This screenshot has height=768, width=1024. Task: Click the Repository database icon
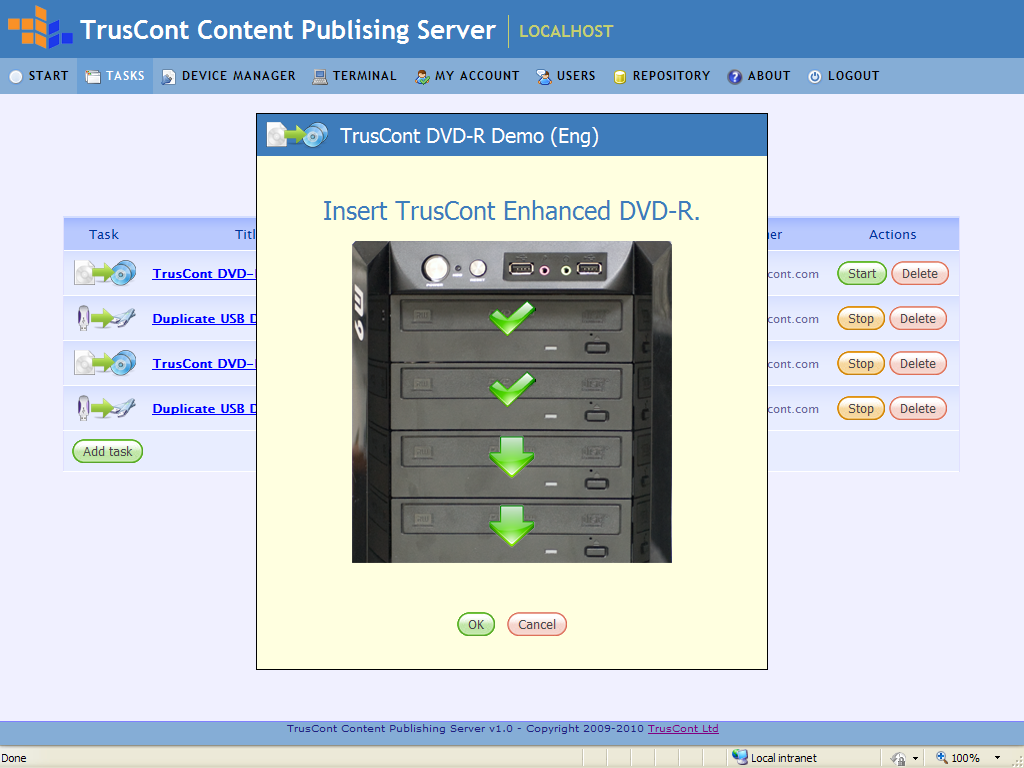point(620,77)
